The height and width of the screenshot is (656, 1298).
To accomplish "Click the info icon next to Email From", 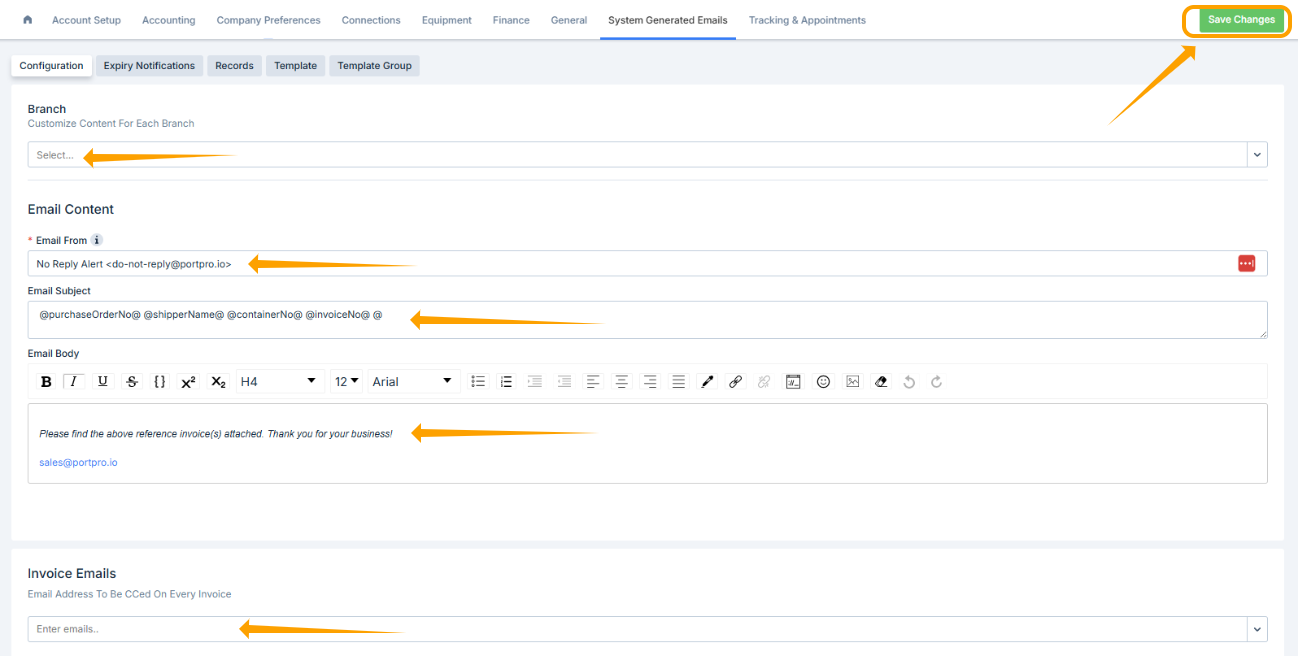I will coord(96,240).
